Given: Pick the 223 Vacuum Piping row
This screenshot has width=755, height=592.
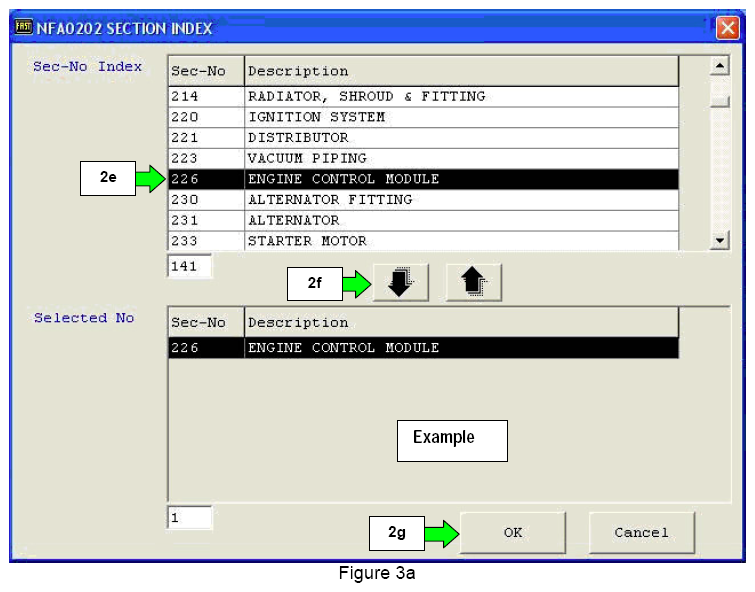Looking at the screenshot, I should [x=422, y=158].
